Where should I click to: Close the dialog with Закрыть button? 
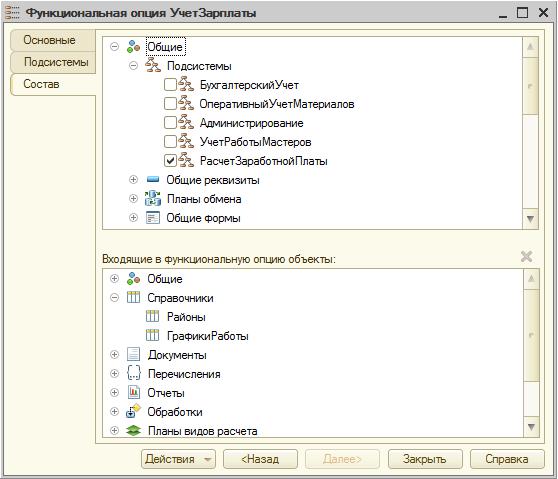(x=425, y=459)
